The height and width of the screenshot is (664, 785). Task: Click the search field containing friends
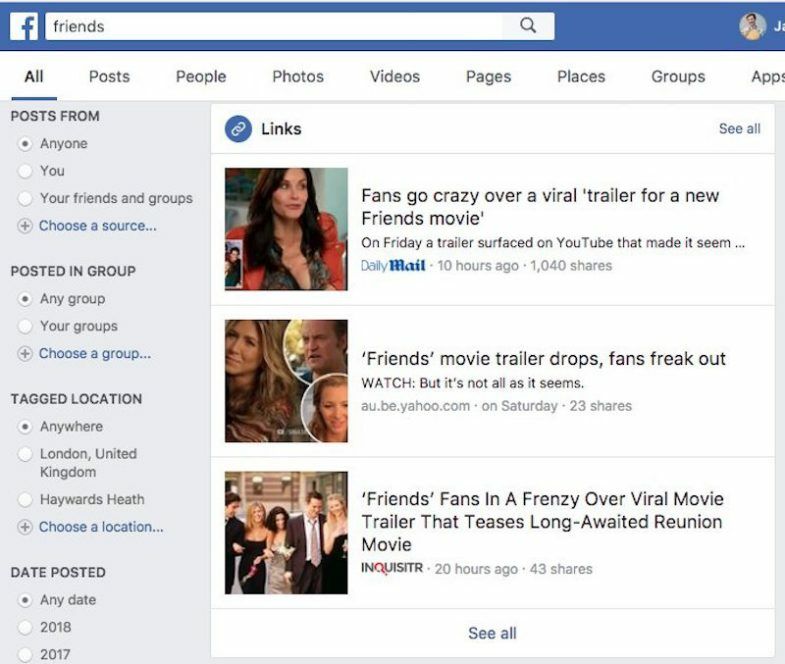273,26
